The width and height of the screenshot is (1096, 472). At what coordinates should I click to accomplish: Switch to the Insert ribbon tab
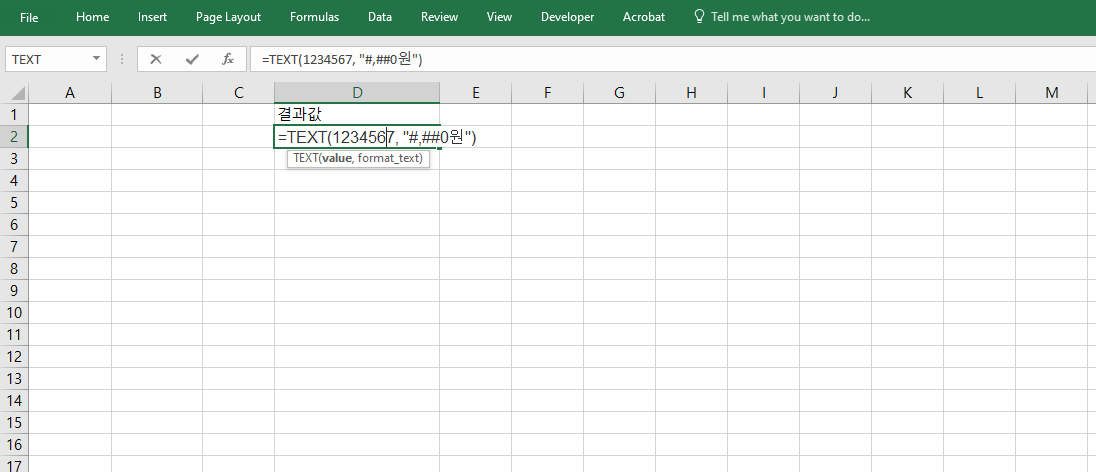point(152,17)
